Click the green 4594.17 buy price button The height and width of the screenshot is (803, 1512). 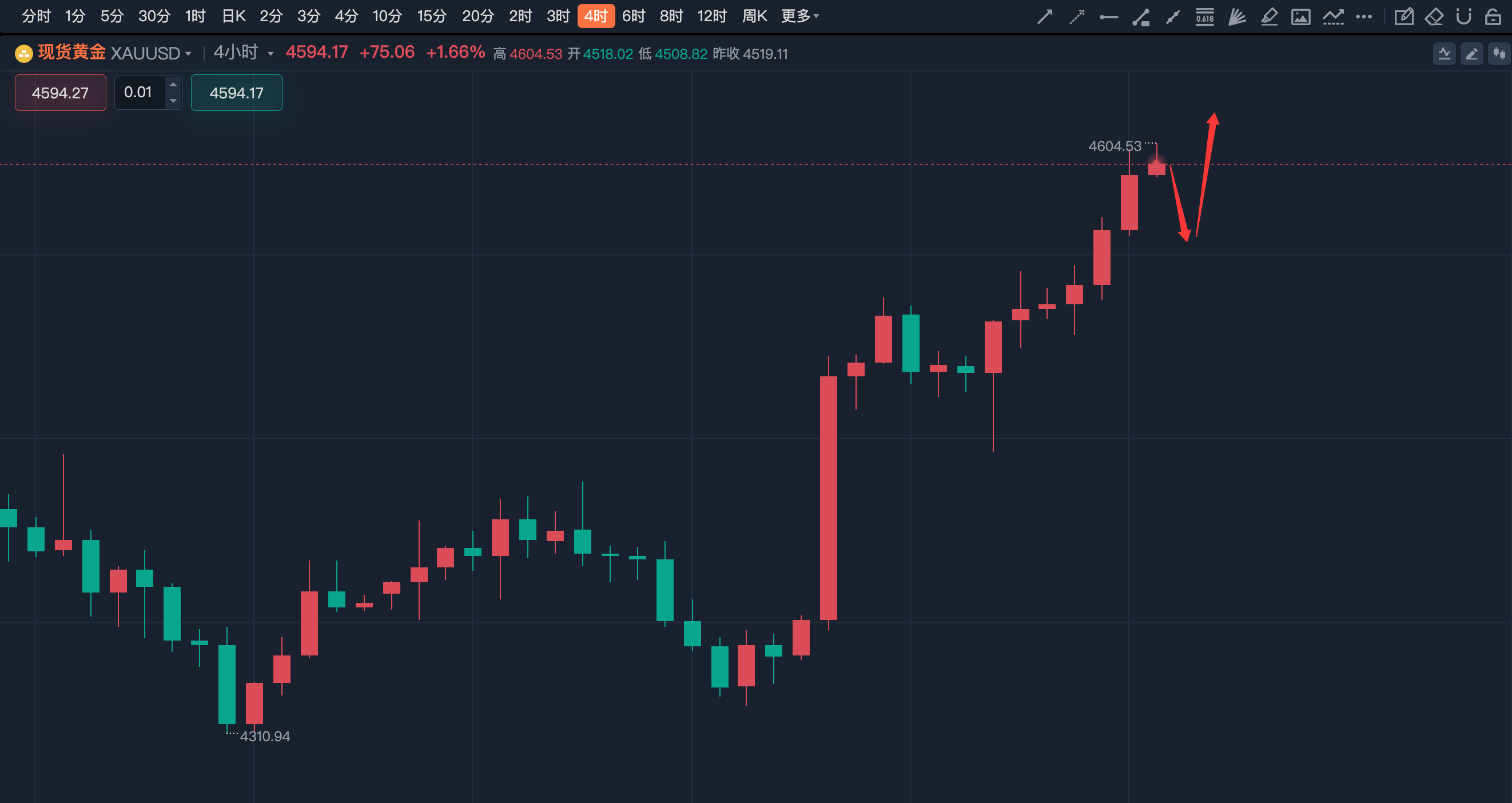click(x=237, y=93)
